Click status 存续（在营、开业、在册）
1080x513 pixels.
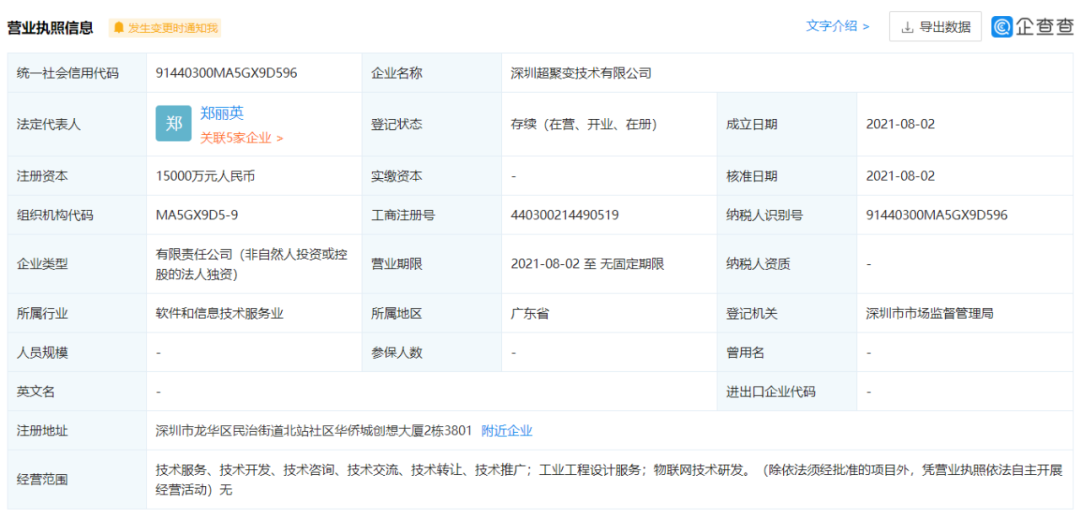584,125
